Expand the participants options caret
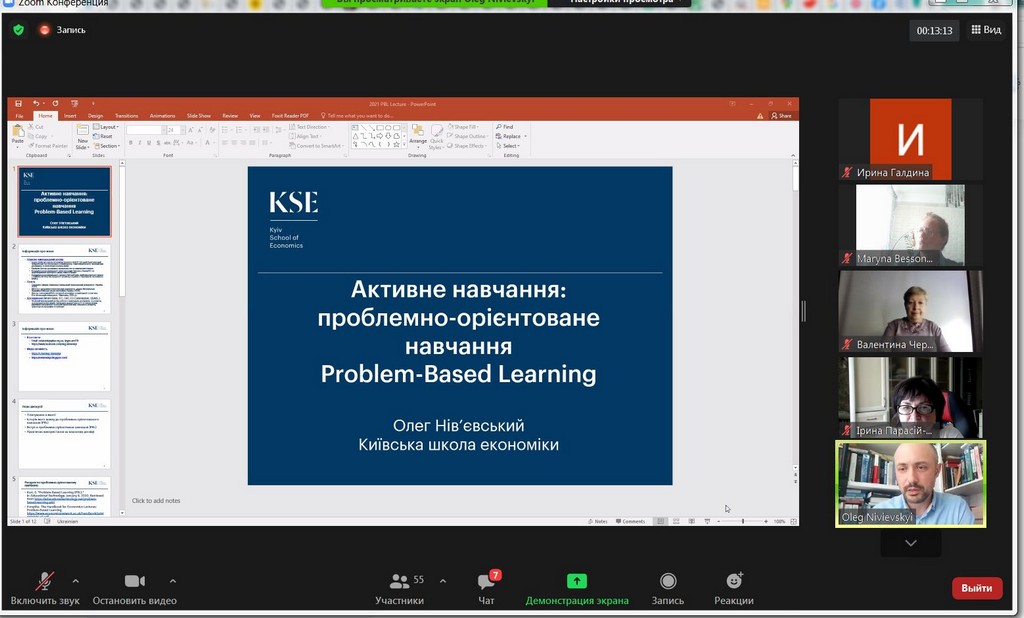The image size is (1024, 618). pyautogui.click(x=443, y=580)
